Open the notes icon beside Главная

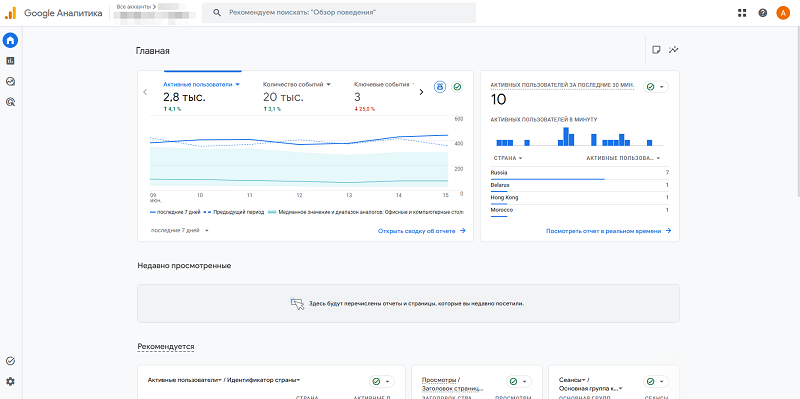click(x=657, y=50)
